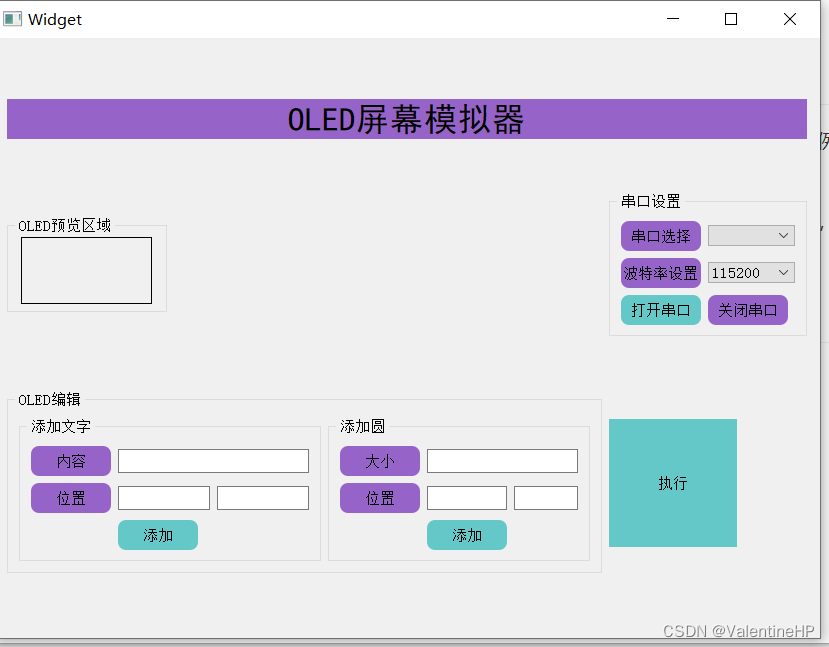Click the size input field beside 大小

501,460
